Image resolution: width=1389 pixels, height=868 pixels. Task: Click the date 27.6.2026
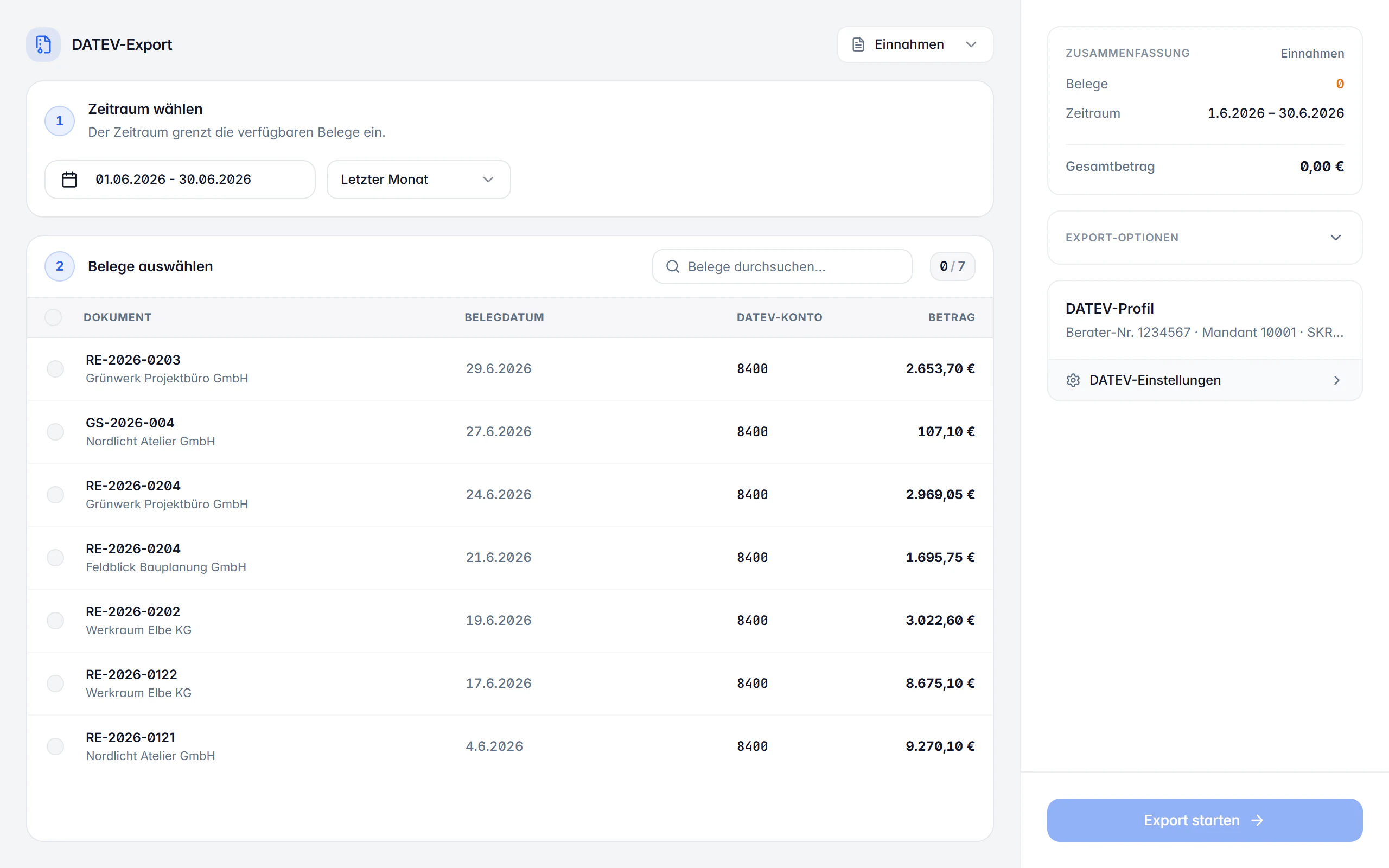click(498, 432)
